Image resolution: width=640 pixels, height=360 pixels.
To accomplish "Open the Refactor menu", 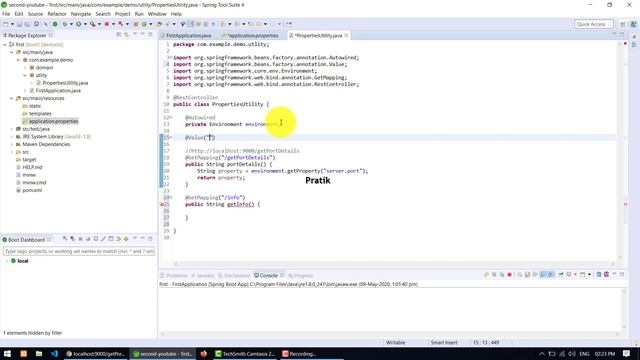I will coord(57,14).
